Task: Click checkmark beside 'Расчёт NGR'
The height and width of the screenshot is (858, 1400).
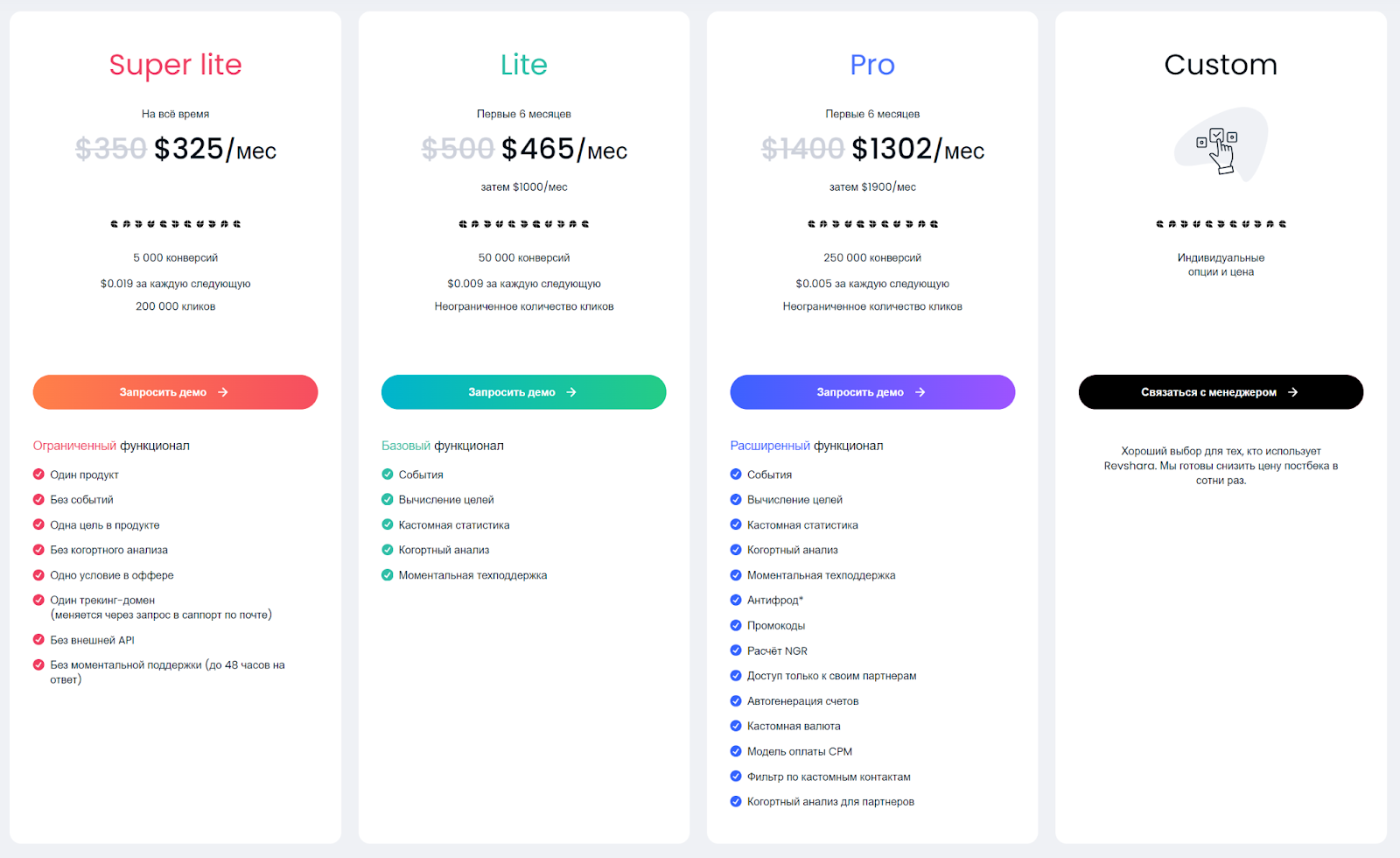Action: point(736,651)
